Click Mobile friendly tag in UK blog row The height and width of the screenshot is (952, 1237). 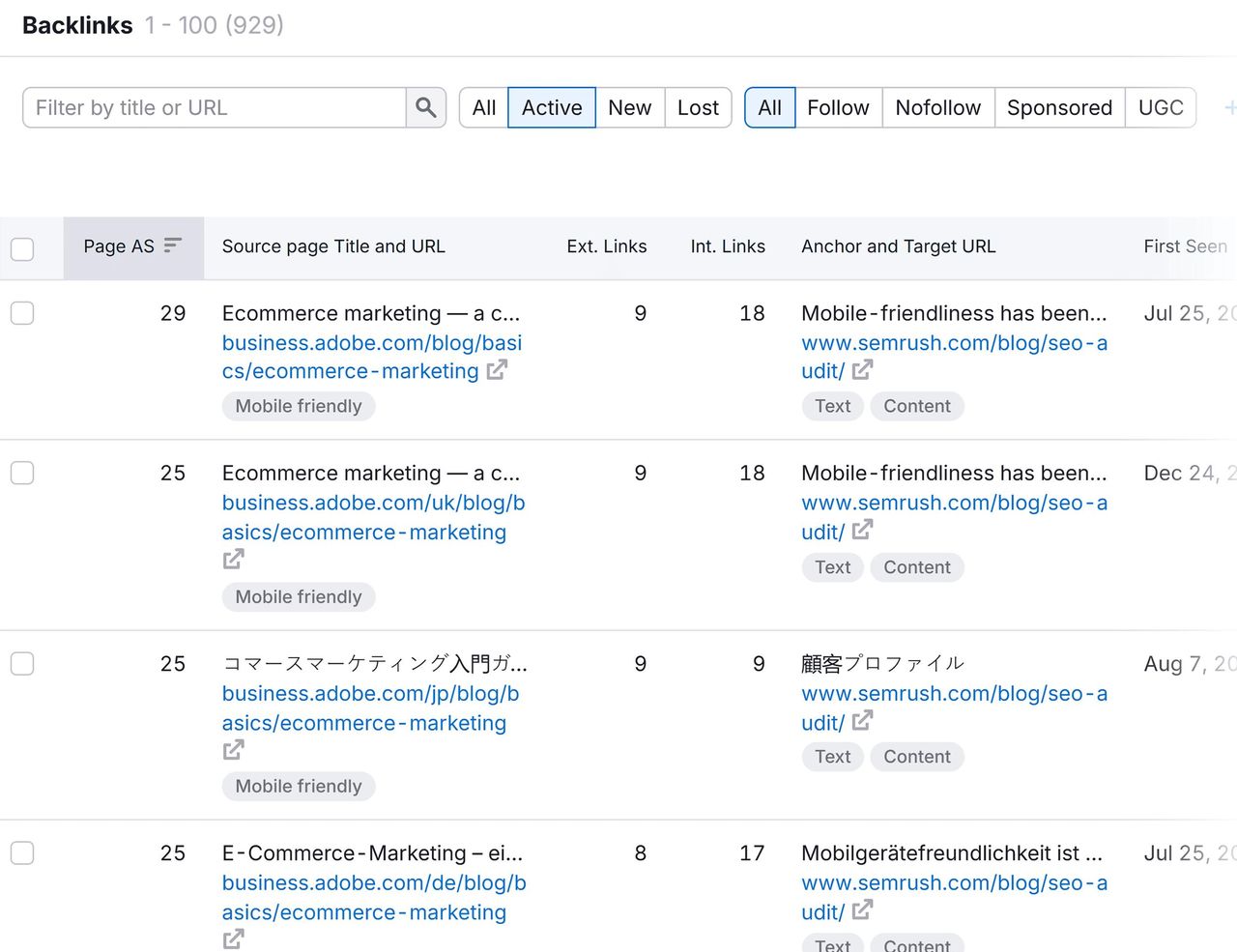[x=299, y=596]
